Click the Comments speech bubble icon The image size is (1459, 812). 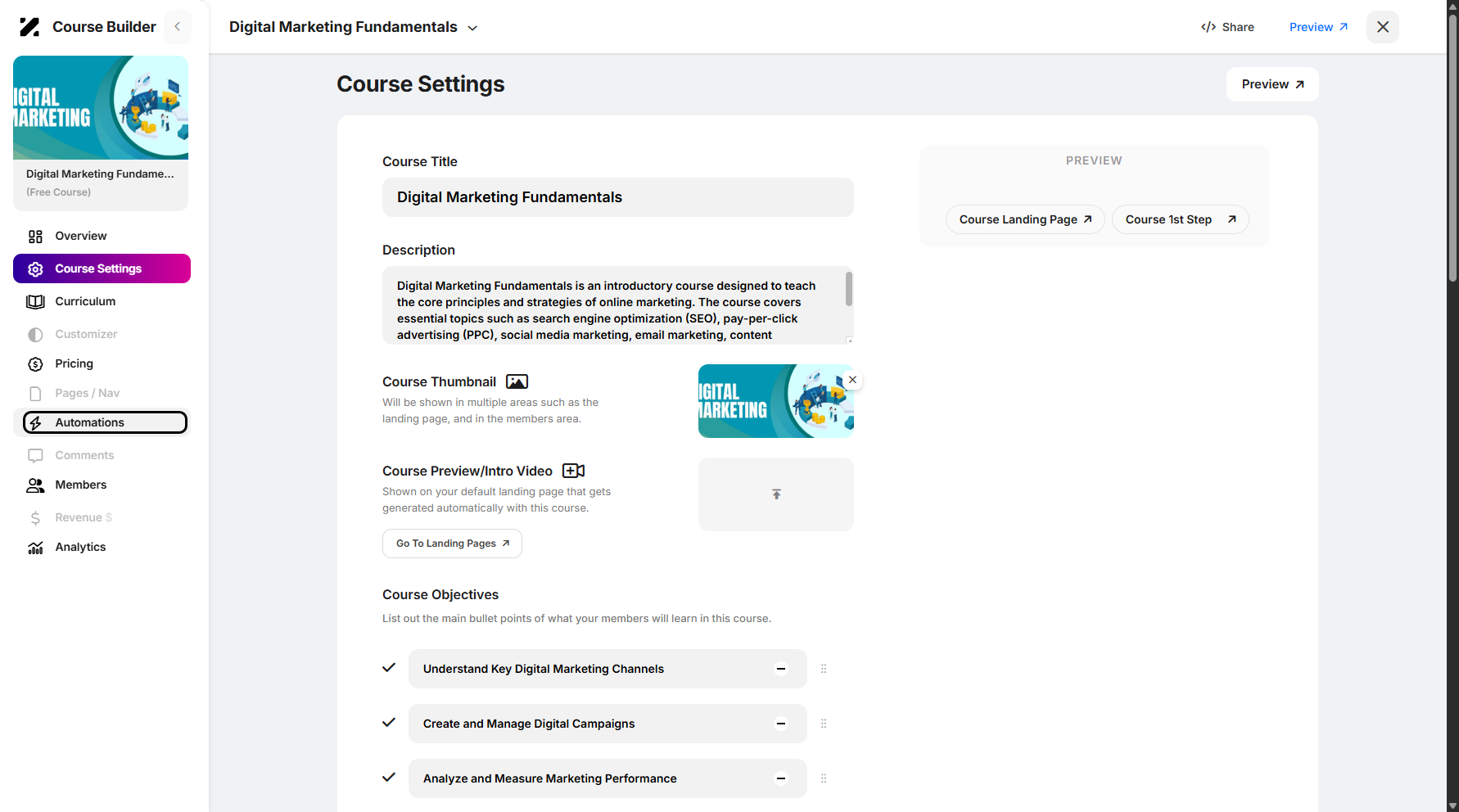coord(35,456)
